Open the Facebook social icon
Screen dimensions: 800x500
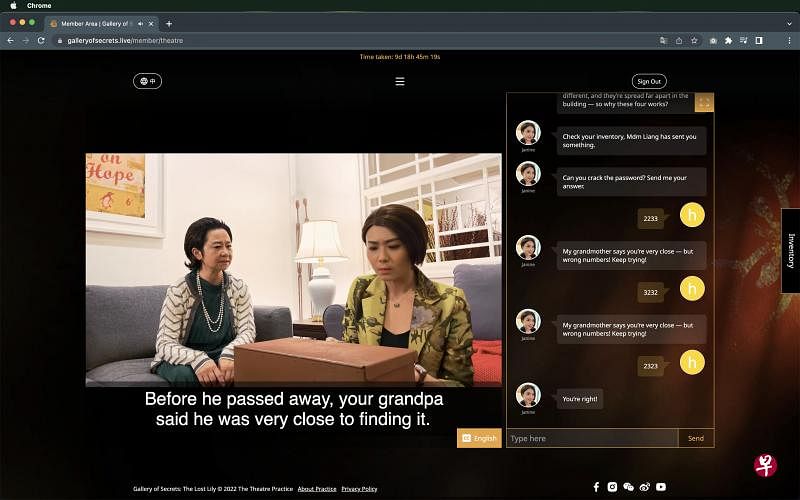(596, 487)
